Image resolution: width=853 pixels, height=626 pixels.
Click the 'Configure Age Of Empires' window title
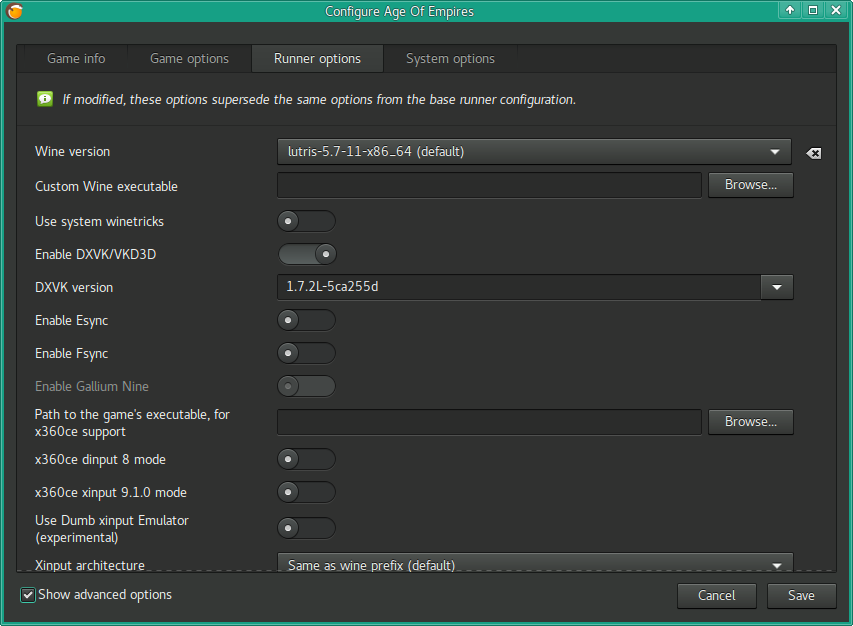click(399, 11)
